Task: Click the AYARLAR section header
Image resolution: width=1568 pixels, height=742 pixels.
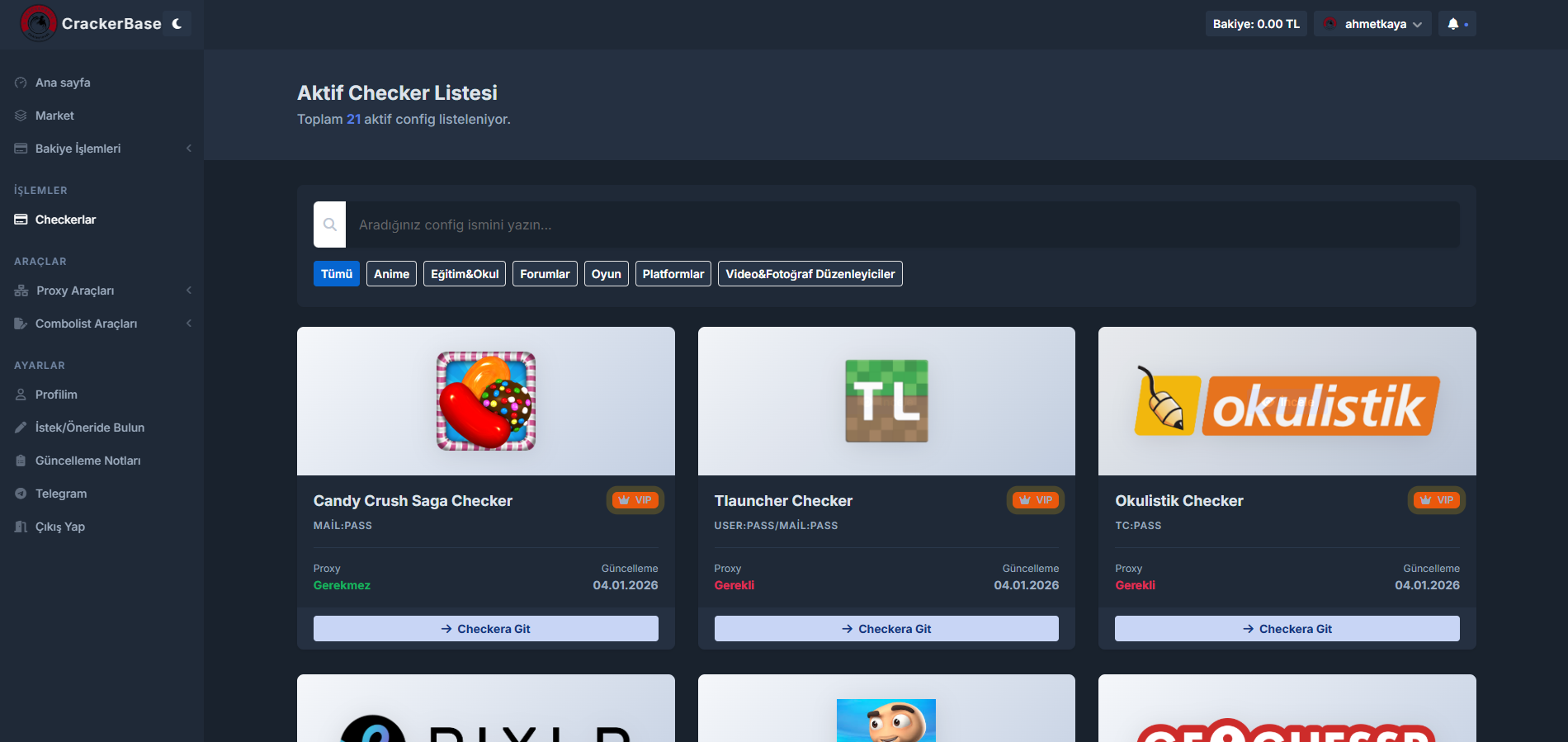Action: 40,366
